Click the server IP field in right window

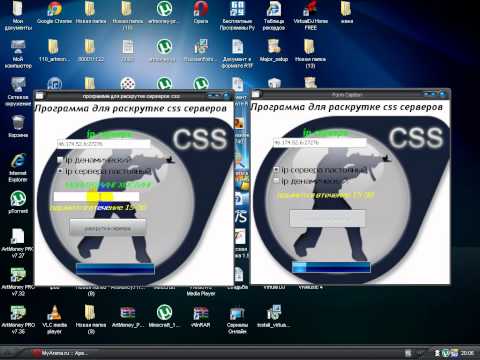point(320,142)
